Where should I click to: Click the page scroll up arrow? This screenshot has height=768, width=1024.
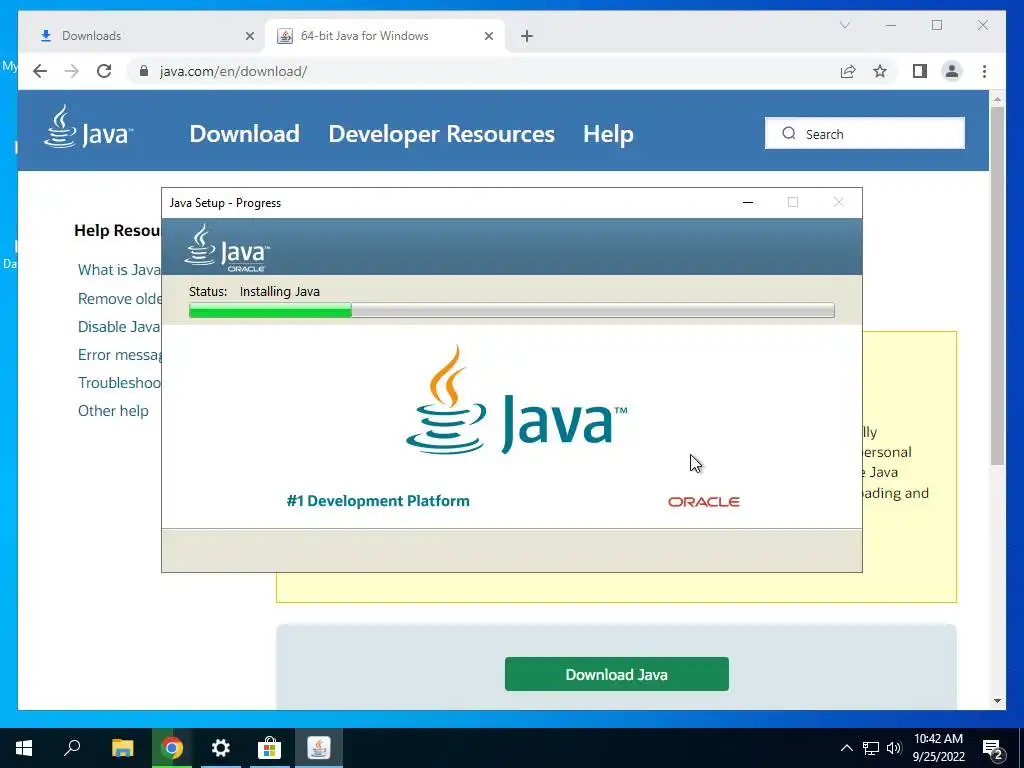pos(997,99)
